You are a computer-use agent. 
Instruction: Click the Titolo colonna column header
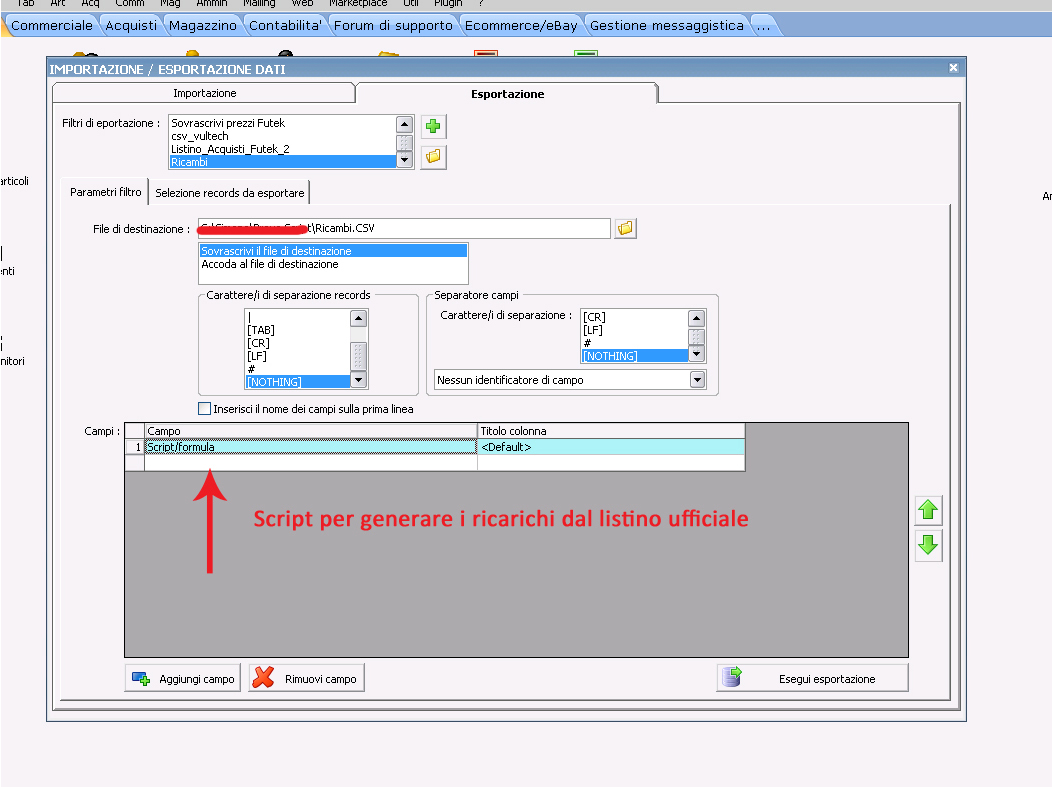pyautogui.click(x=611, y=431)
